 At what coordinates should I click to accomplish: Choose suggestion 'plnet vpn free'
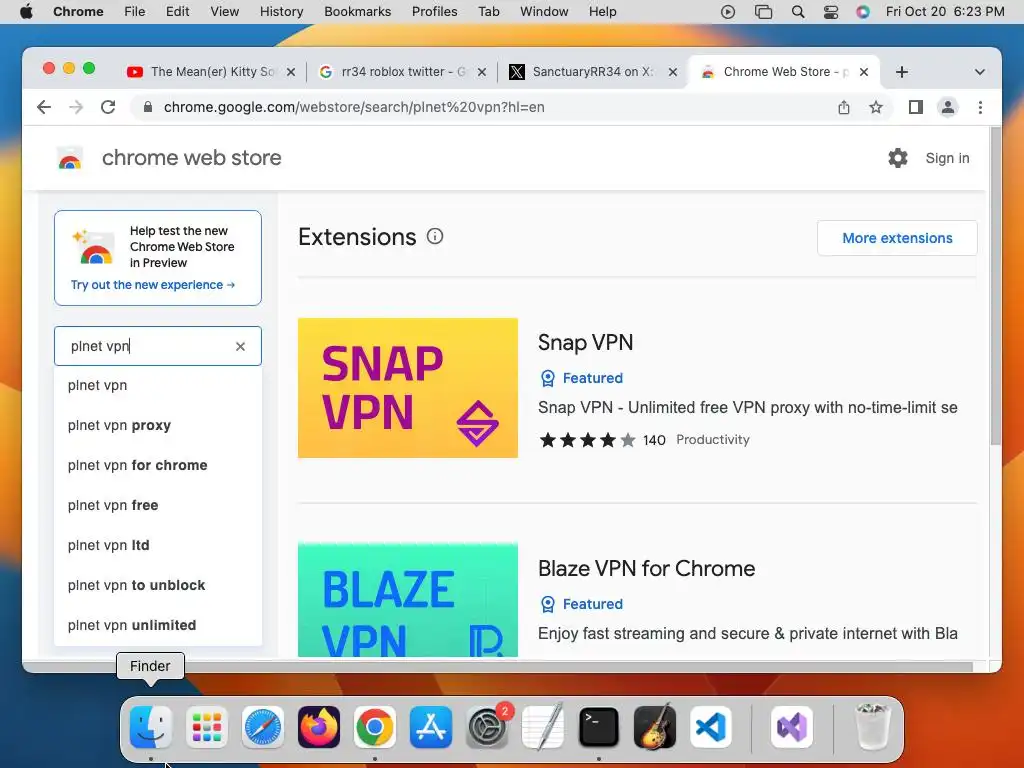(158, 505)
